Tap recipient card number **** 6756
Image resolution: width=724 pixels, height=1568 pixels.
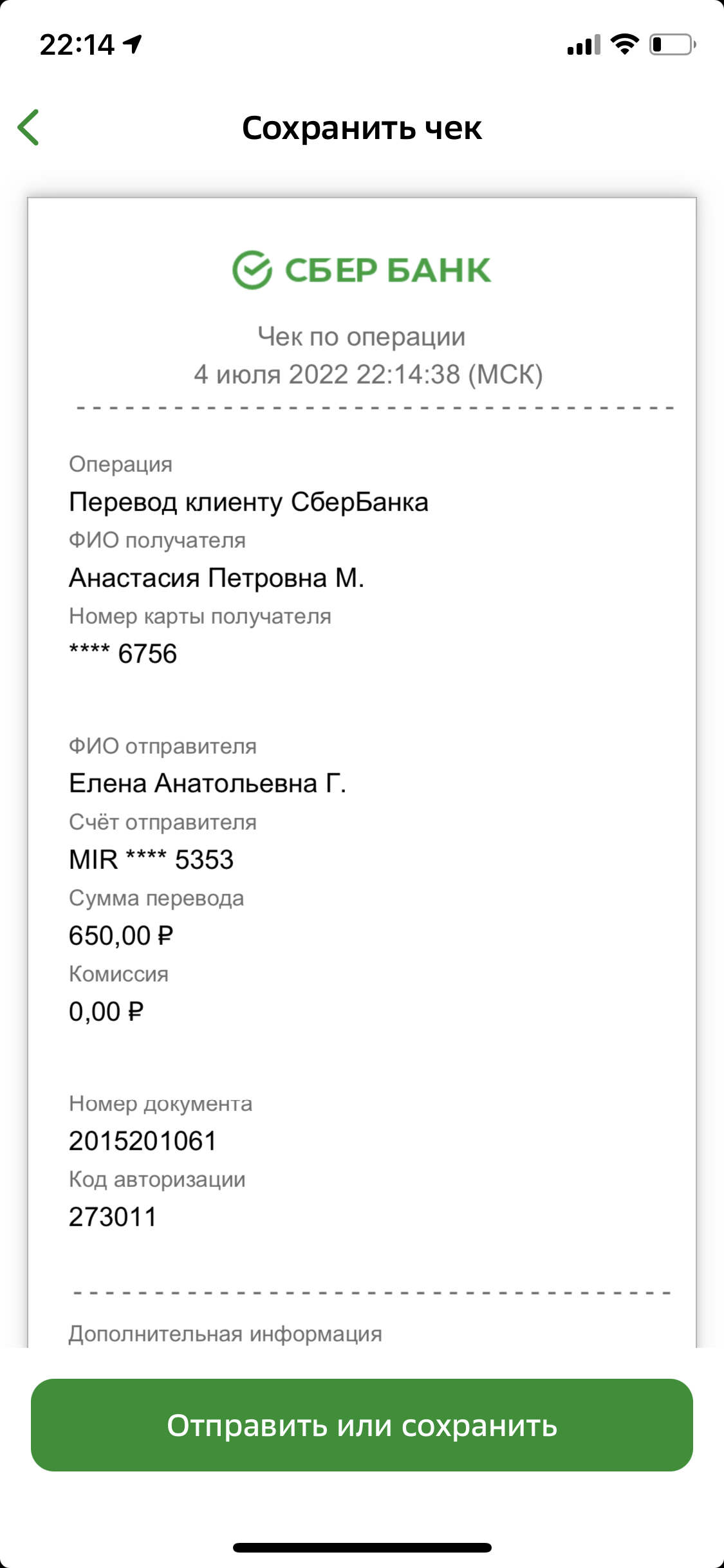coord(123,654)
